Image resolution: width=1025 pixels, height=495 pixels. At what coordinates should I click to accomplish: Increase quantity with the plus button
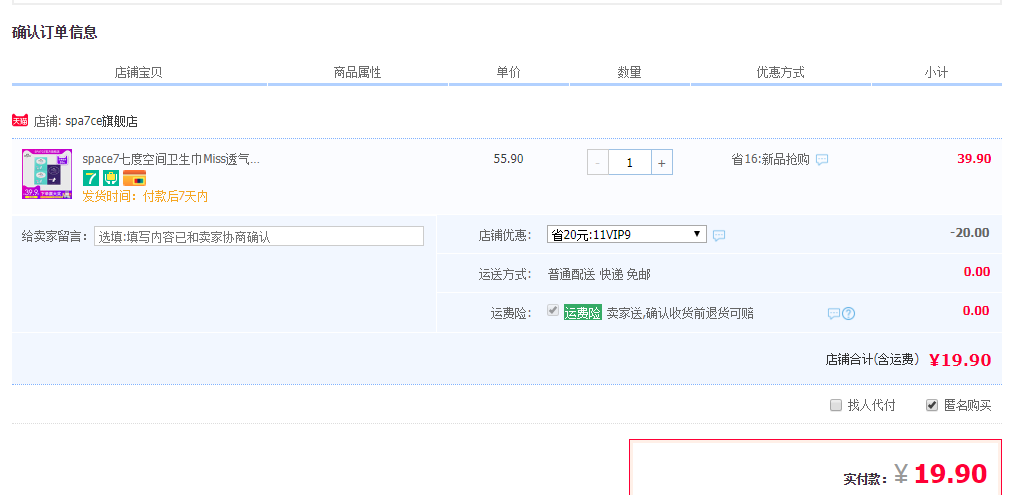662,163
